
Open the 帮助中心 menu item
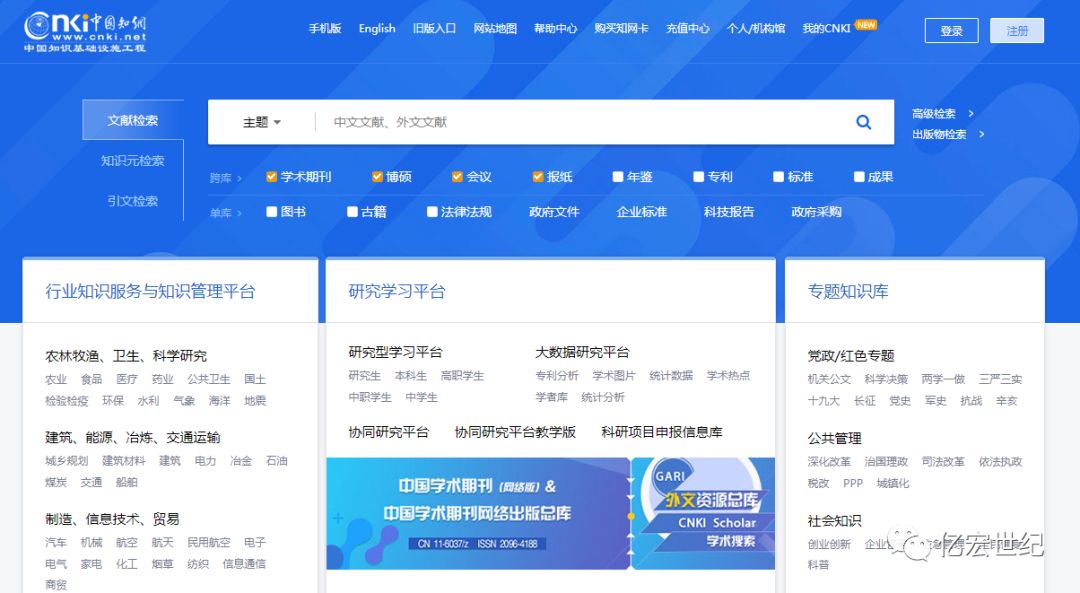556,29
